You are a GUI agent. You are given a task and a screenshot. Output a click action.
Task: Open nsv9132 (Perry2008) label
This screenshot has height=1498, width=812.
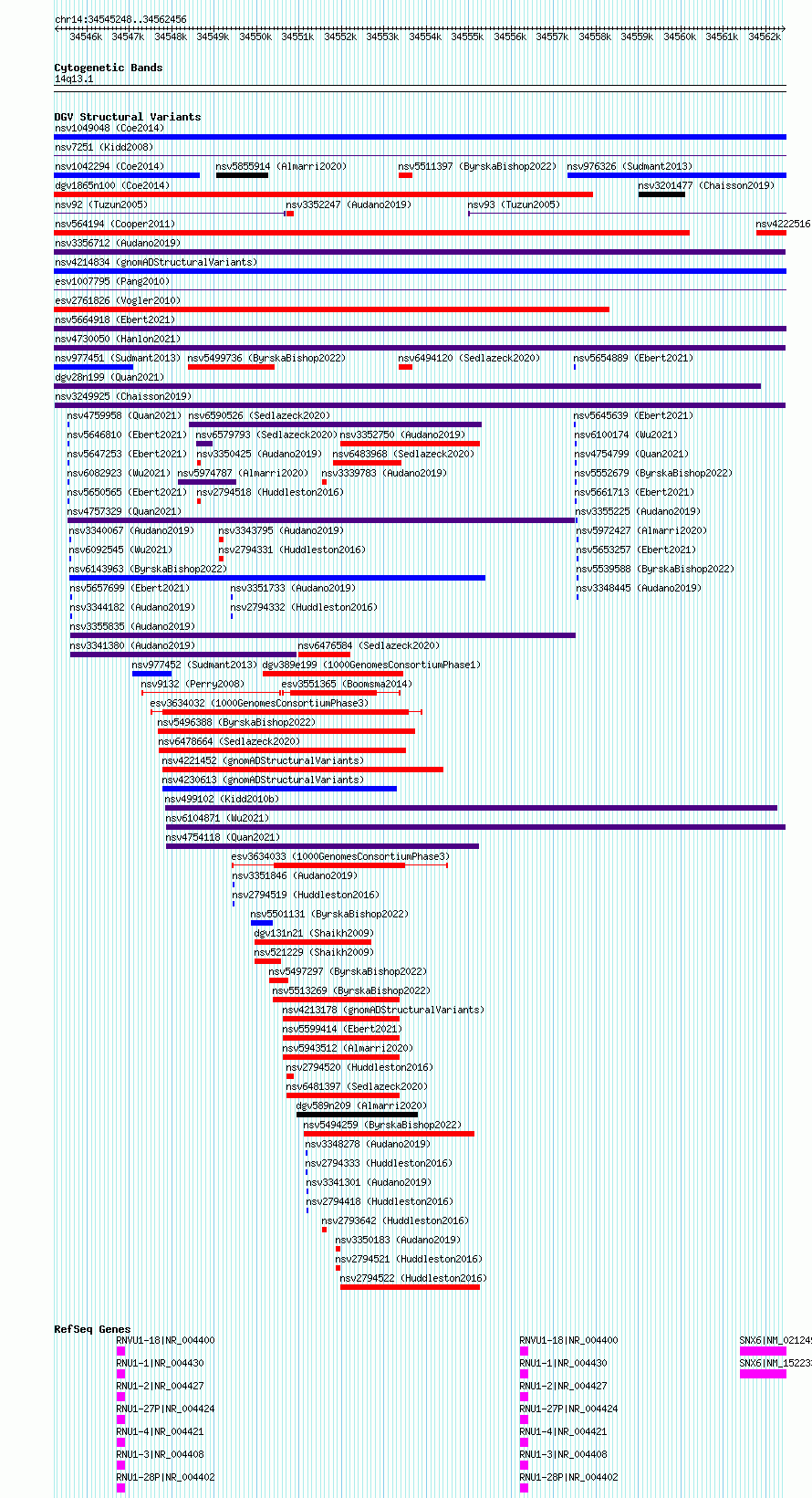[193, 684]
